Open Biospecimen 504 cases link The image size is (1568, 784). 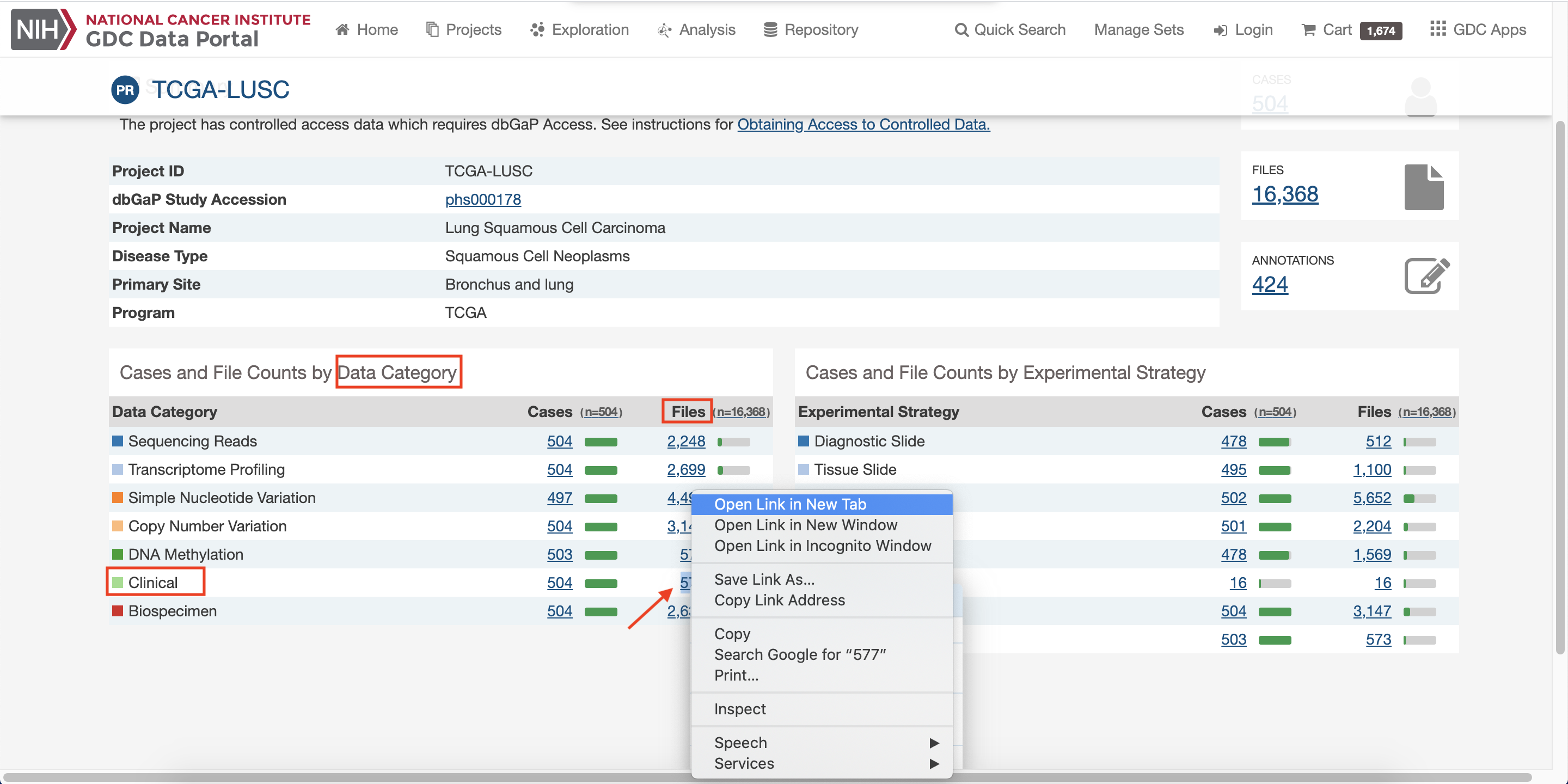(559, 611)
